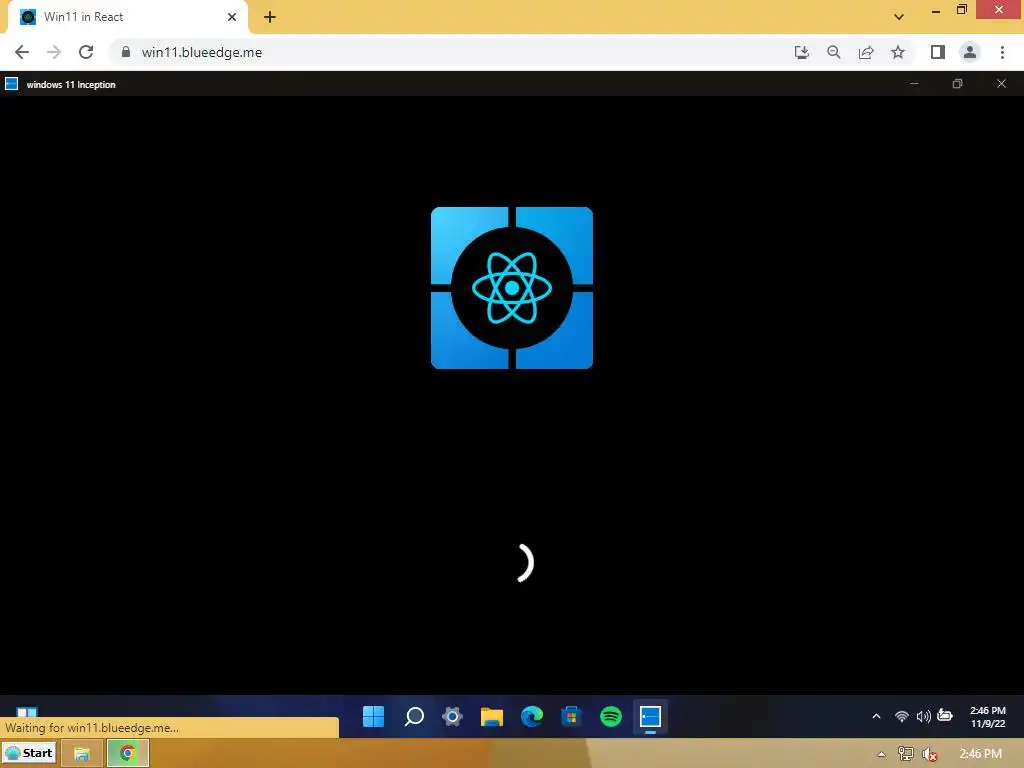Open Chrome tab search dropdown
Viewport: 1024px width, 768px height.
[x=899, y=17]
